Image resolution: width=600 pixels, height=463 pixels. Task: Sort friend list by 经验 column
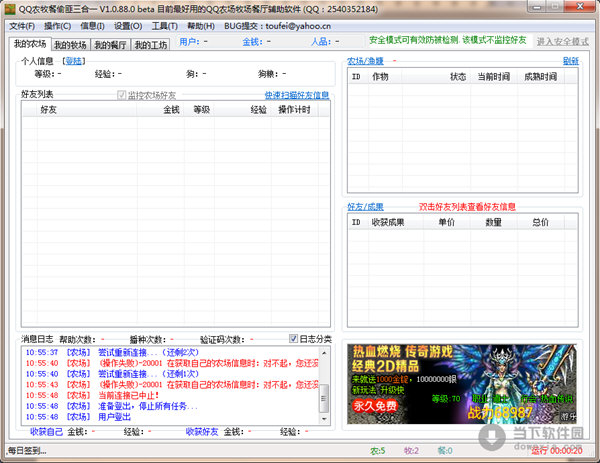243,110
